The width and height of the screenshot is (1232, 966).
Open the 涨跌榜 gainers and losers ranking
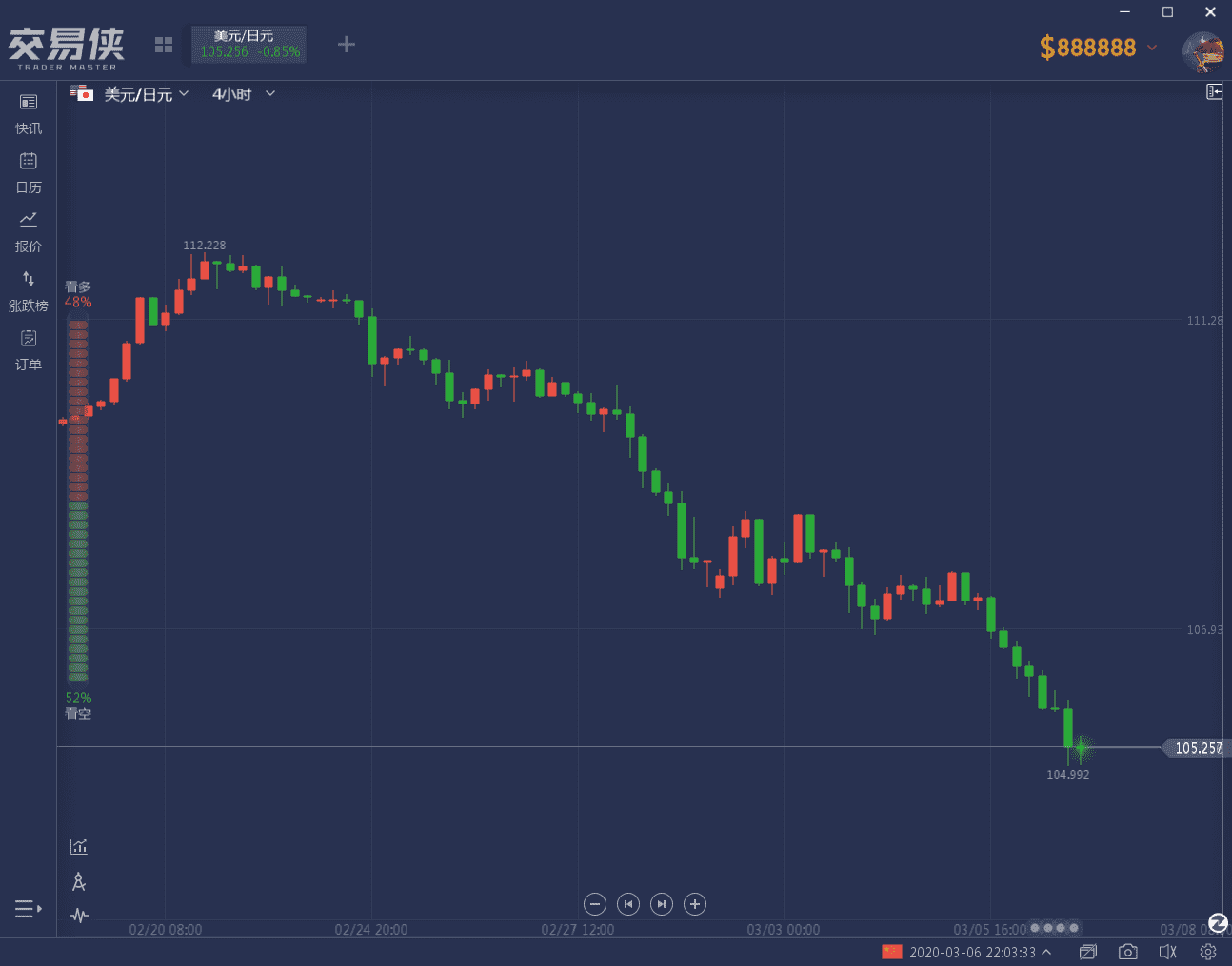pyautogui.click(x=29, y=289)
